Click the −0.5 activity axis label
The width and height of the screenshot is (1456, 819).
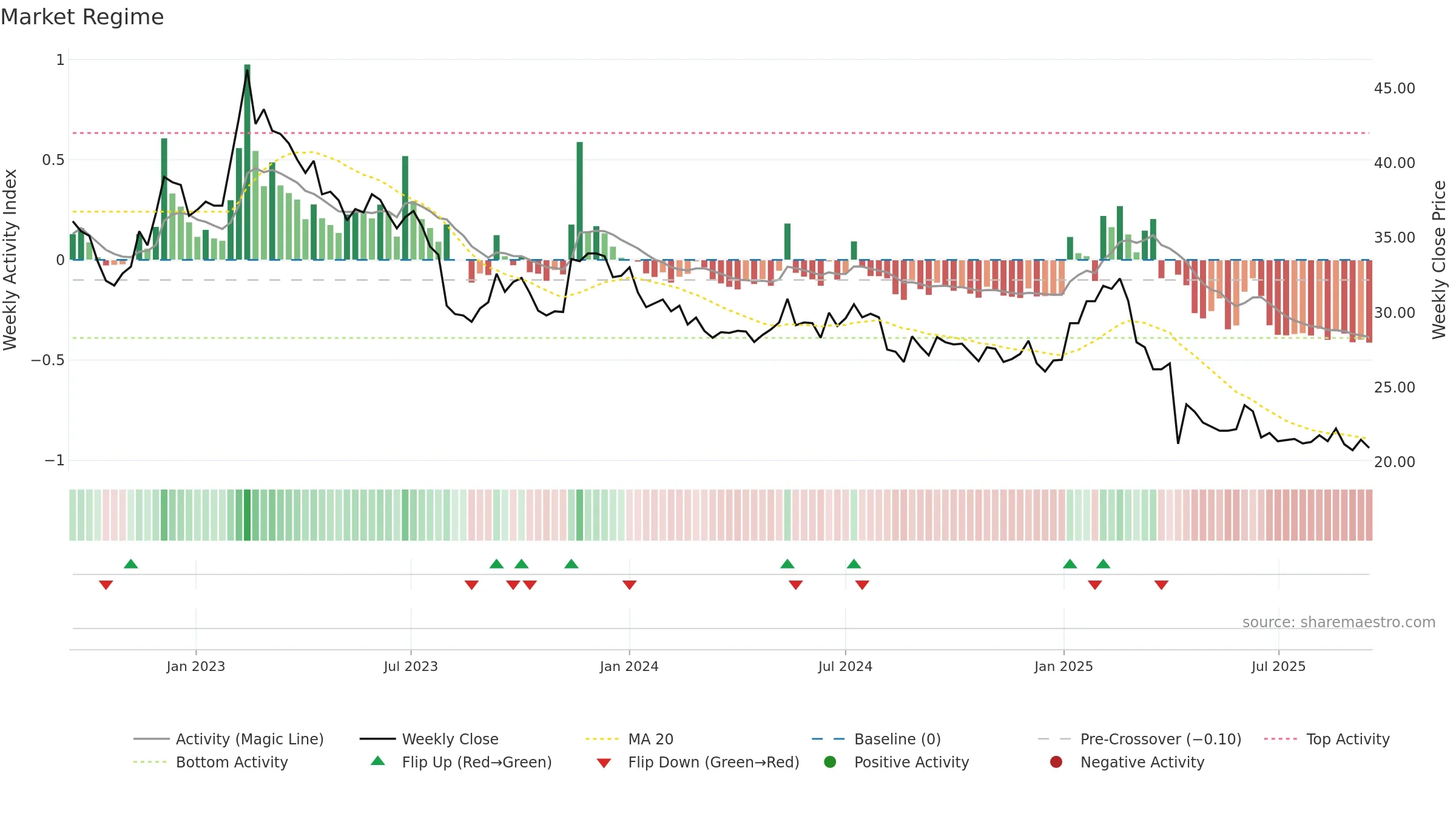tap(48, 360)
